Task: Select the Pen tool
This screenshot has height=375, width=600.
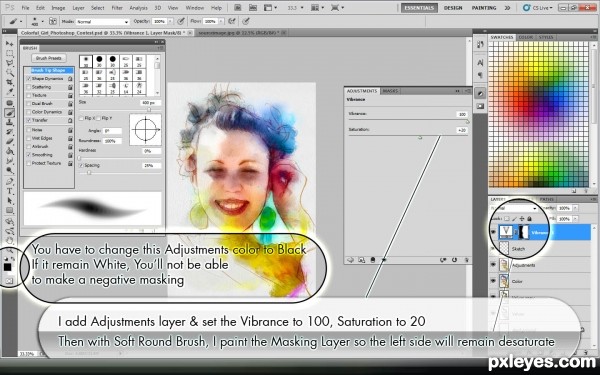Action: [9, 181]
